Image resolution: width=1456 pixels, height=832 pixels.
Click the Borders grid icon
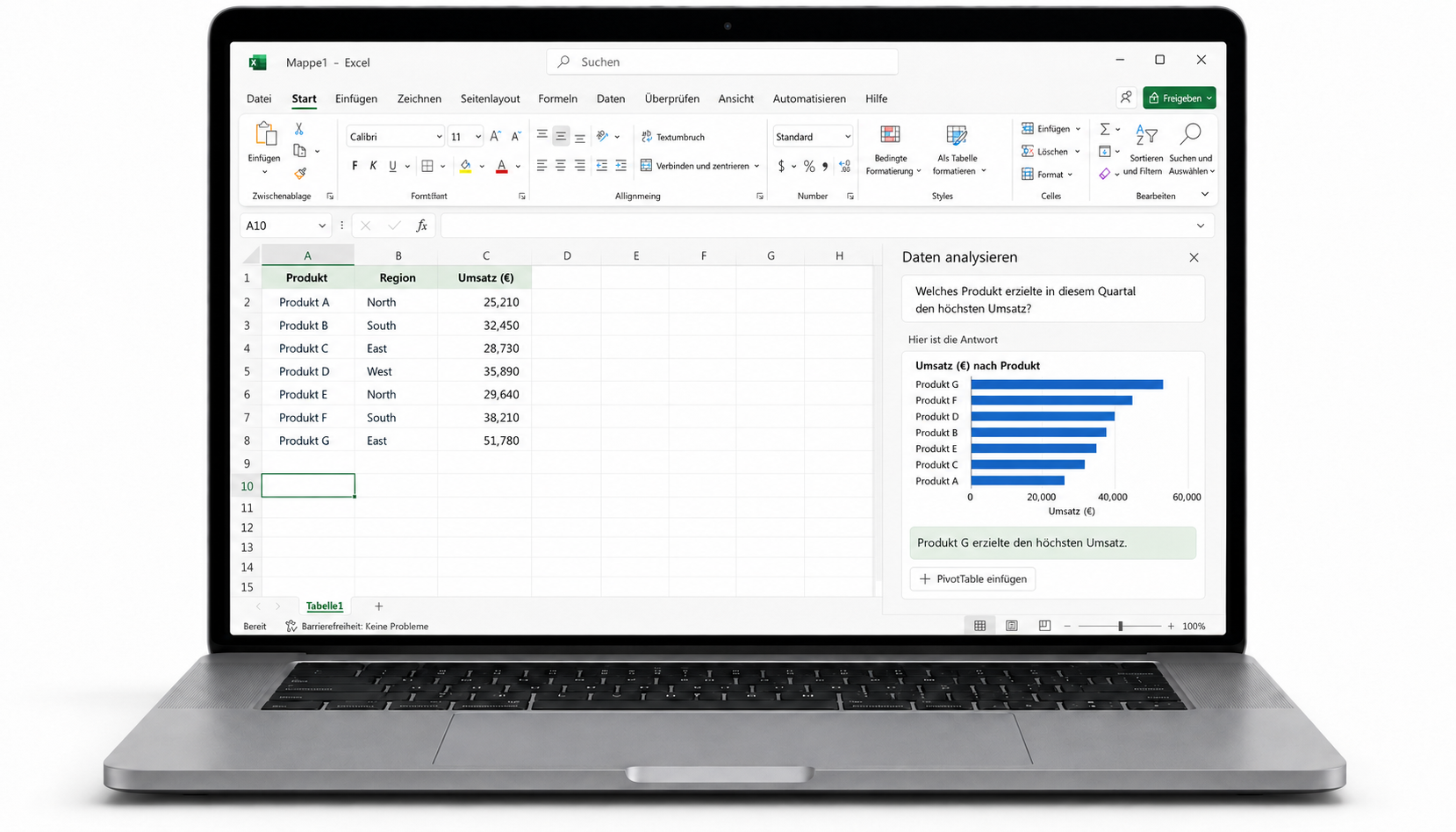tap(427, 166)
